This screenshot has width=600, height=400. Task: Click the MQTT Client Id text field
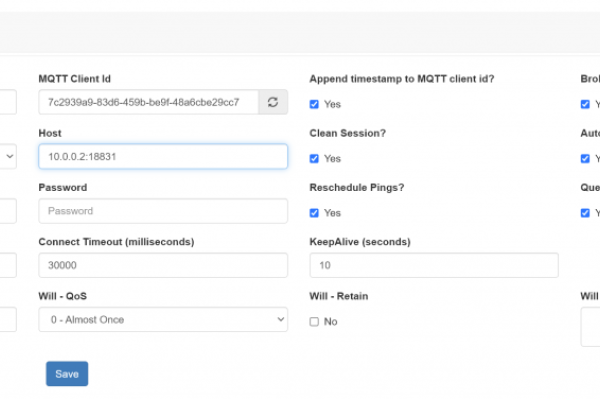(x=148, y=102)
